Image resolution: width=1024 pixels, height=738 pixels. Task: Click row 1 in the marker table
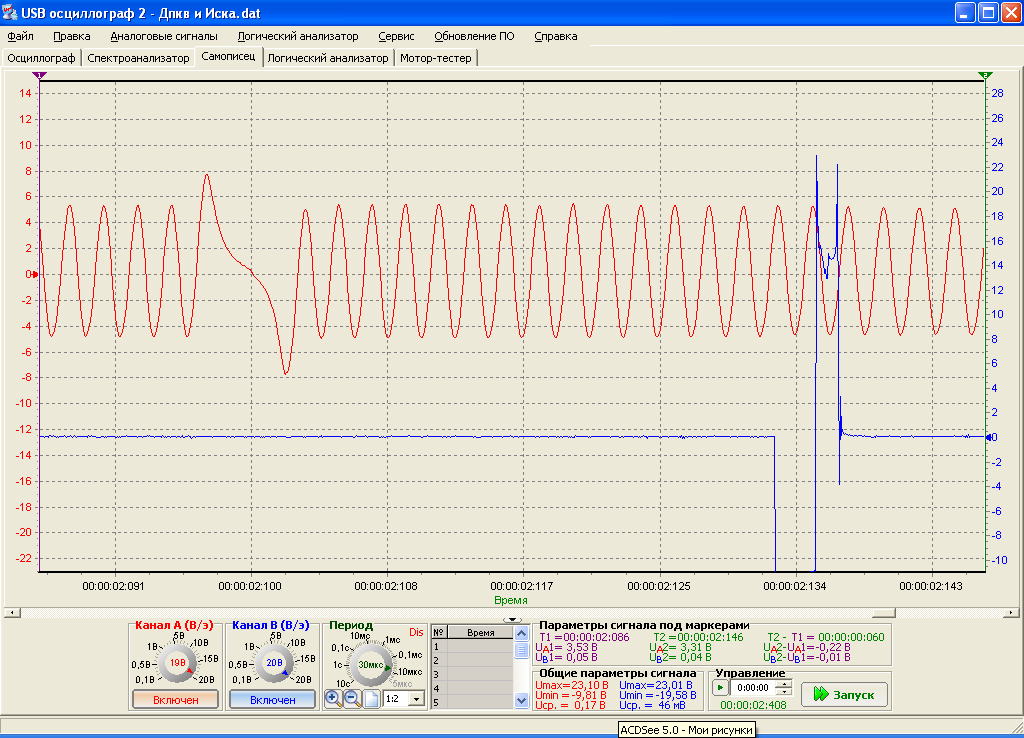pyautogui.click(x=472, y=647)
